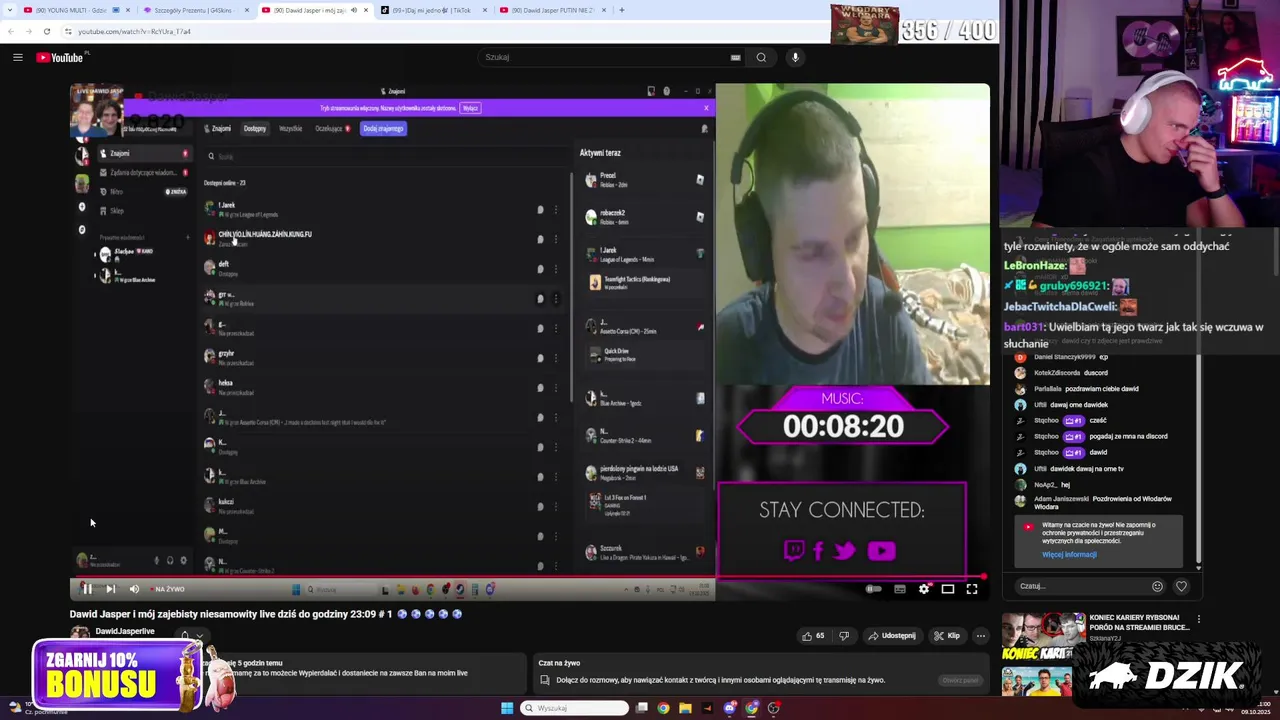Jump to live with NA ŻYWO button
Image resolution: width=1280 pixels, height=720 pixels.
(165, 589)
